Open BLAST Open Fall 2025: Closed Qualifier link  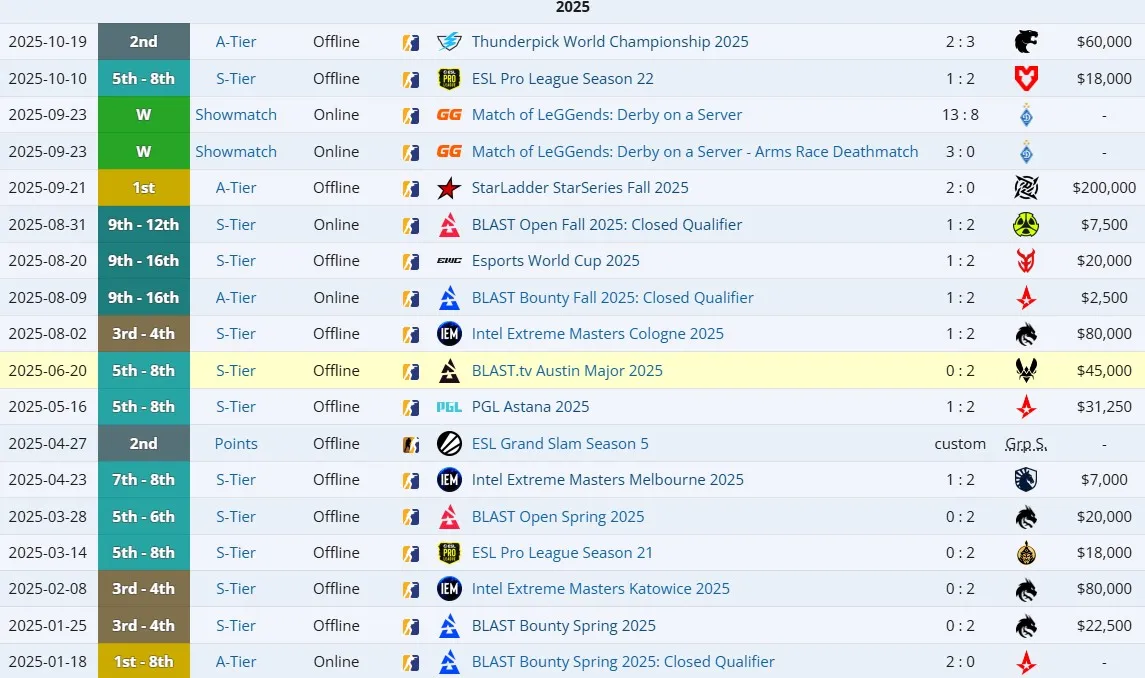[x=607, y=224]
